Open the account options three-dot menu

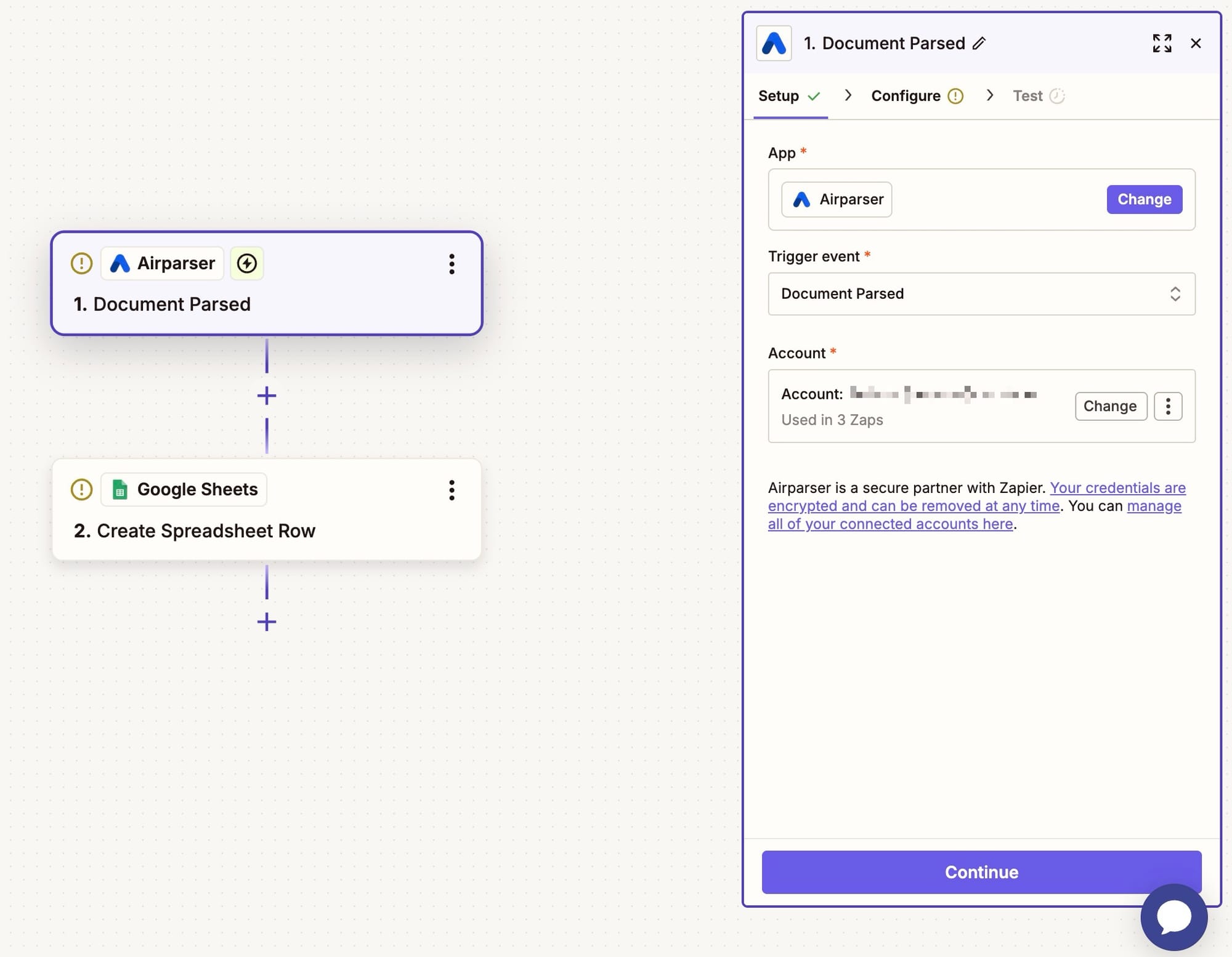tap(1168, 406)
